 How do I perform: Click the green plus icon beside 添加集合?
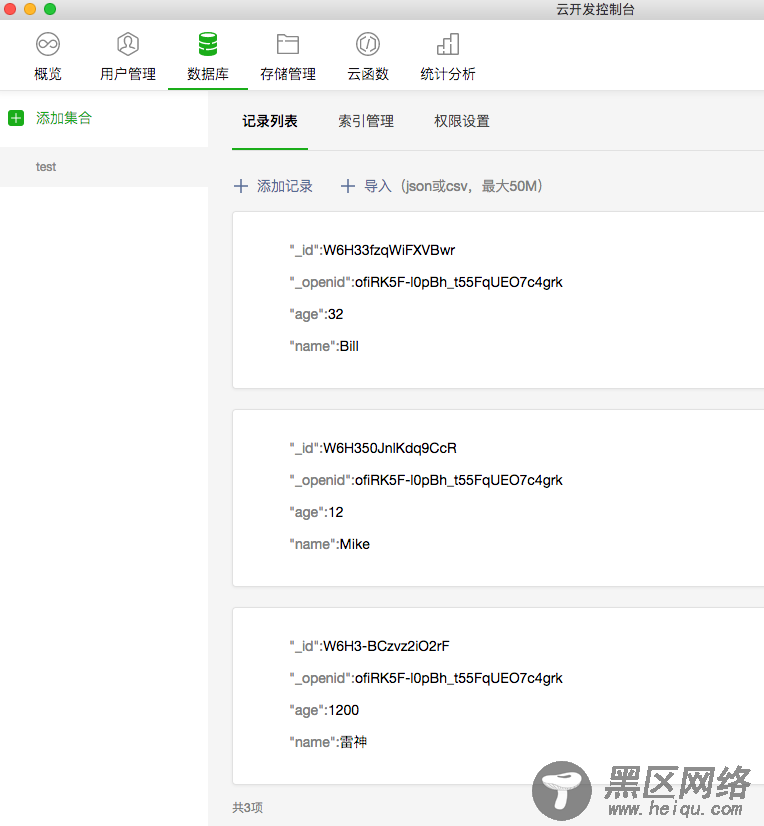point(16,118)
